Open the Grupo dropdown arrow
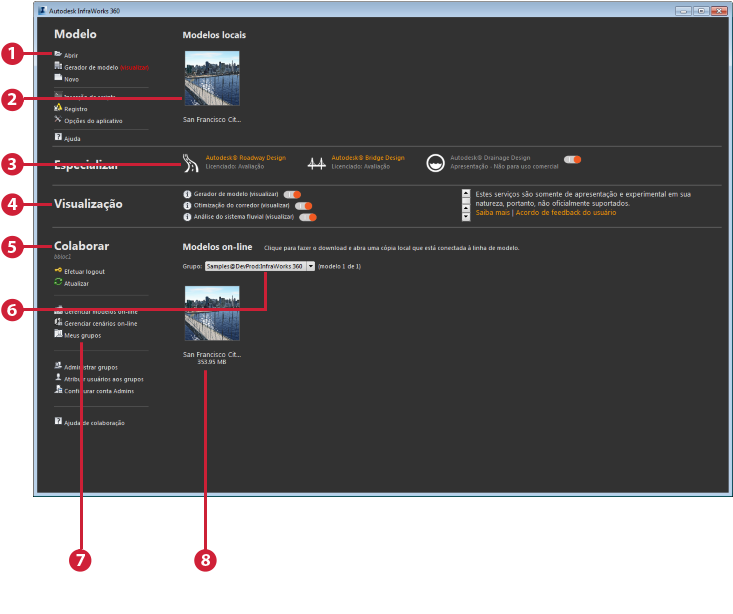The width and height of the screenshot is (733, 614). coord(310,267)
